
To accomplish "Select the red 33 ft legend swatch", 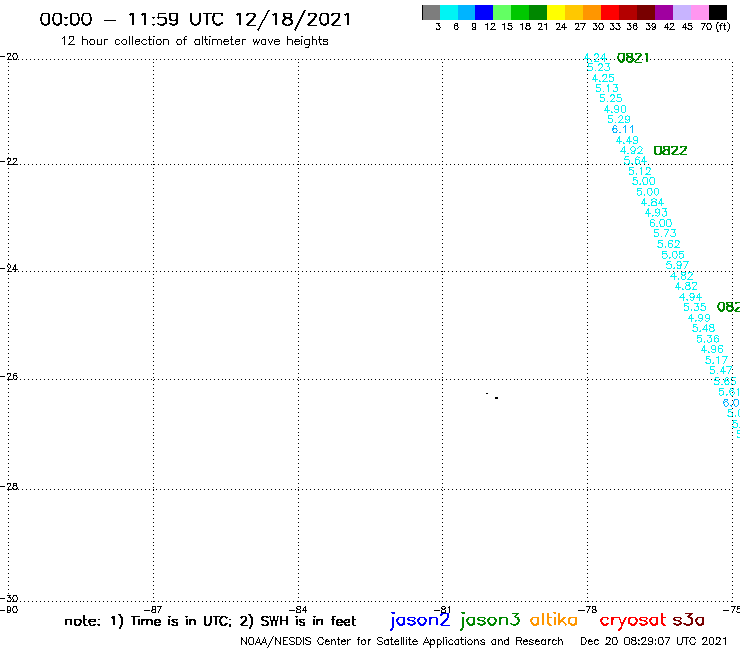I will [x=610, y=12].
